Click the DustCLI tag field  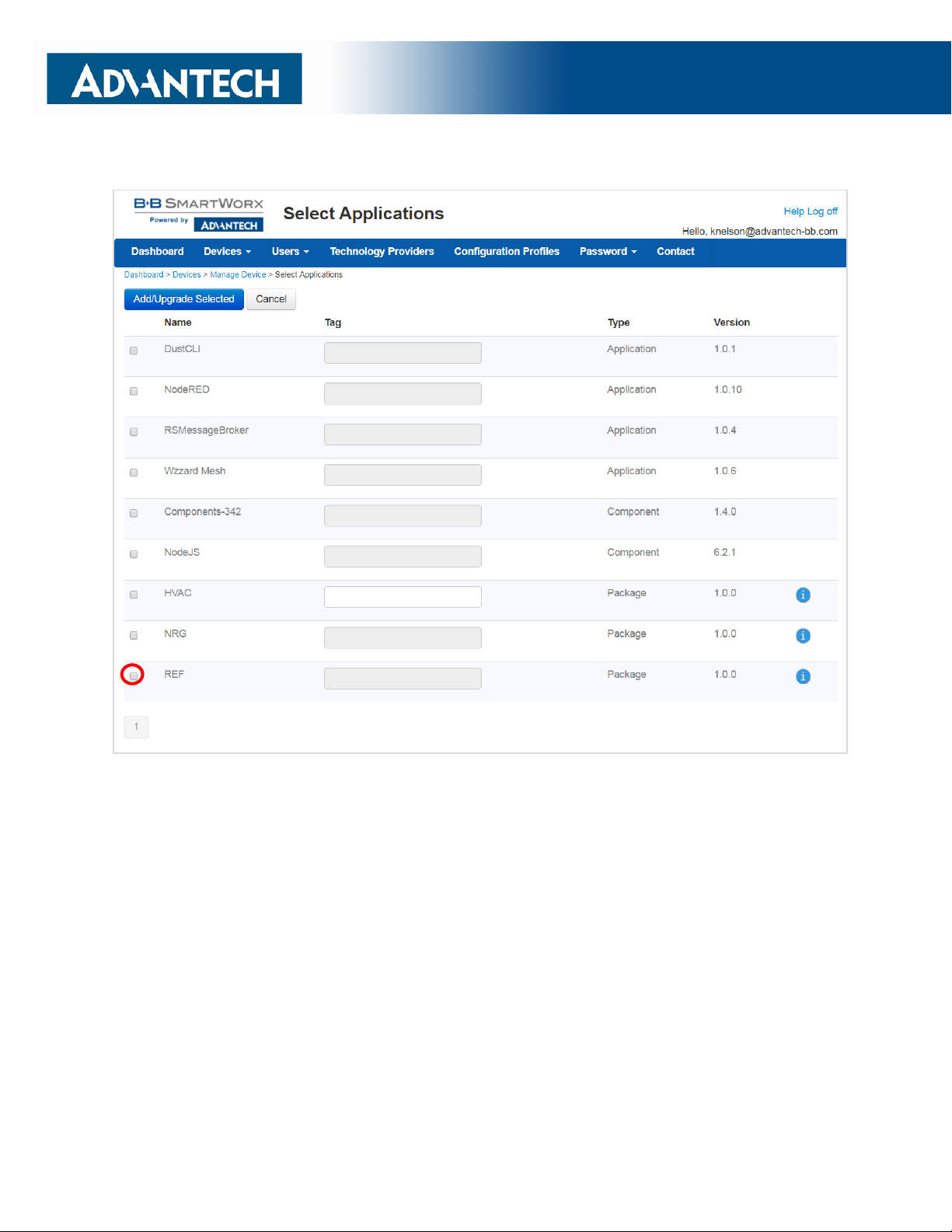403,353
